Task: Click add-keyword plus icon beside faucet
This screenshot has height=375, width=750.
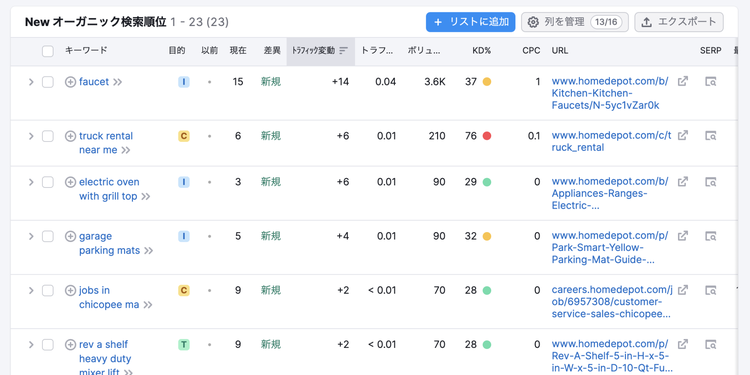Action: 70,82
